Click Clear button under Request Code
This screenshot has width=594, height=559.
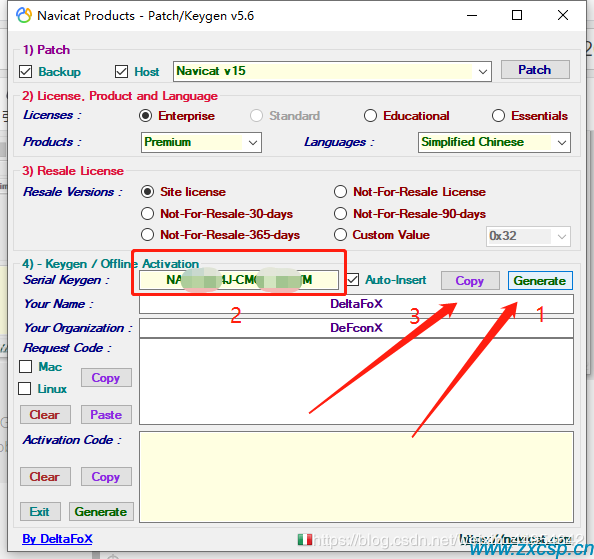(x=45, y=415)
